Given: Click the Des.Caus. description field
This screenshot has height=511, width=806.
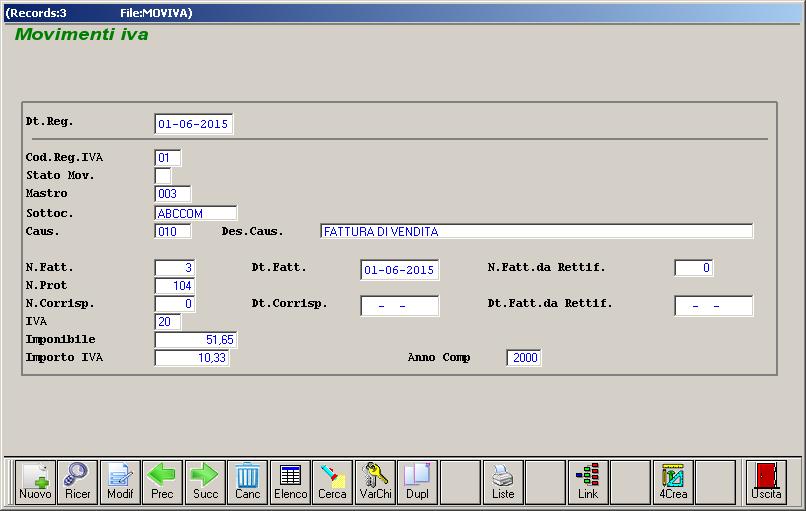Looking at the screenshot, I should 536,231.
